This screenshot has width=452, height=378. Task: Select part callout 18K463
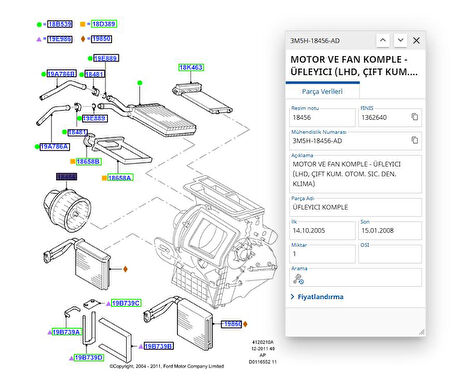point(191,67)
